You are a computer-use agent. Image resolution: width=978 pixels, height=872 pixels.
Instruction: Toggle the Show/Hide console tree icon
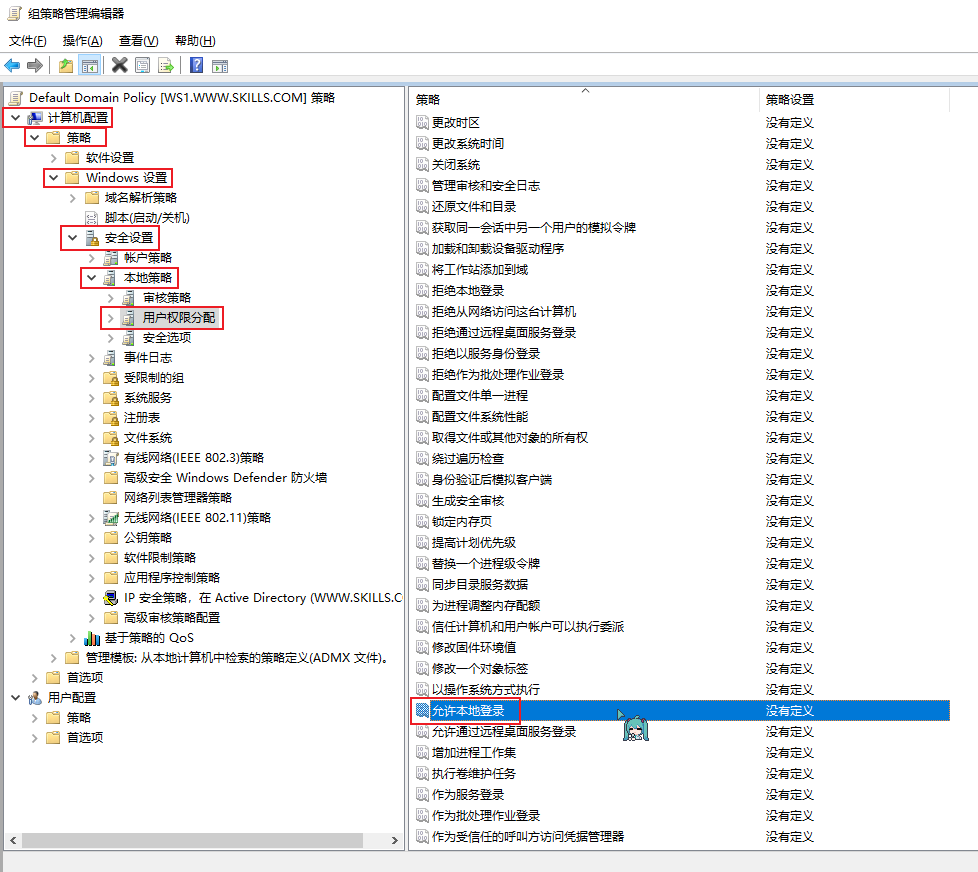coord(90,65)
